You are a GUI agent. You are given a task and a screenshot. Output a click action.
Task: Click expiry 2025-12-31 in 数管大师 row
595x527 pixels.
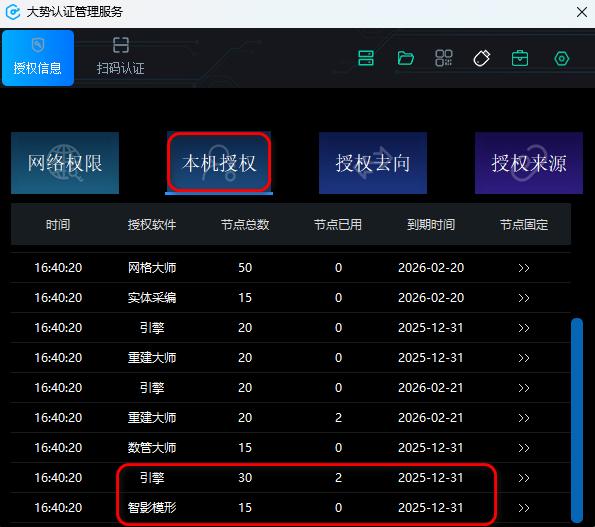pyautogui.click(x=431, y=448)
